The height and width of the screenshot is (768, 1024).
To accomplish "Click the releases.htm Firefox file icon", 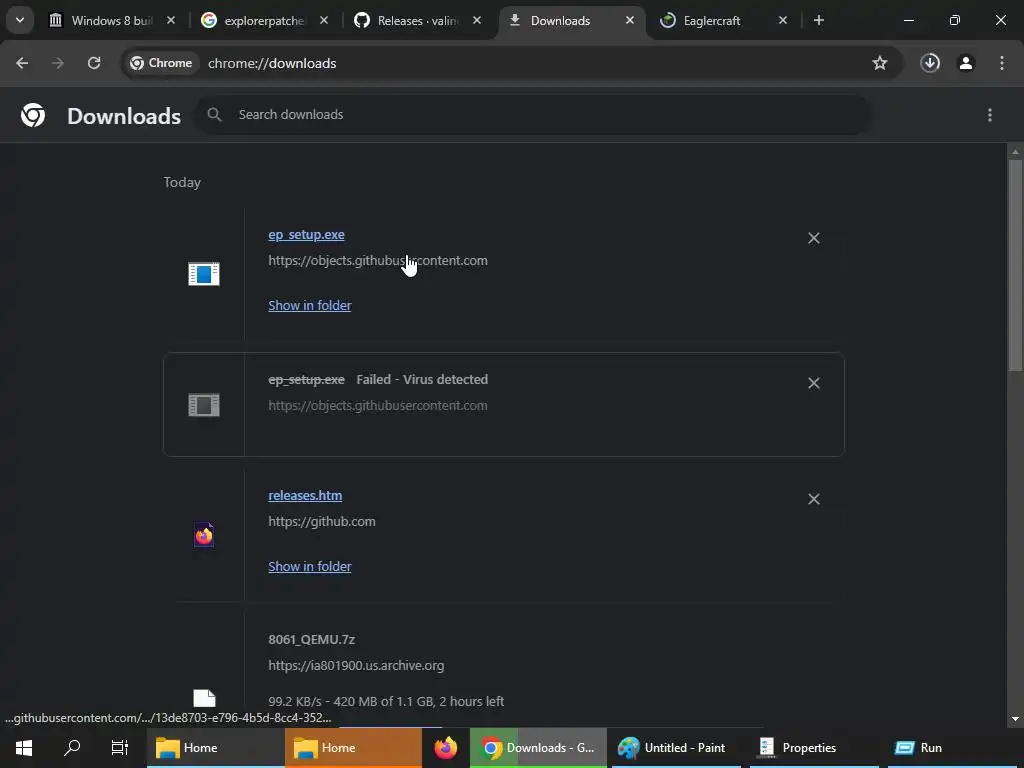I will click(x=204, y=535).
